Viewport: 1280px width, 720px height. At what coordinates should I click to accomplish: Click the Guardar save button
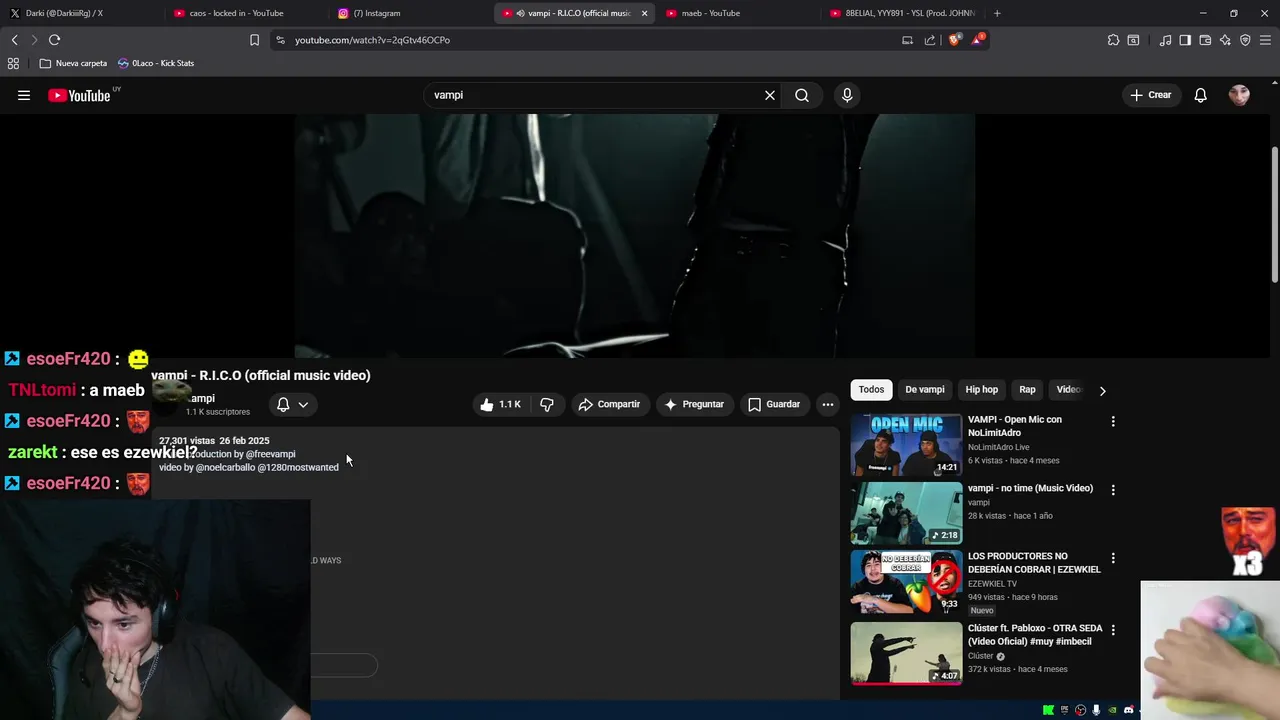[774, 404]
